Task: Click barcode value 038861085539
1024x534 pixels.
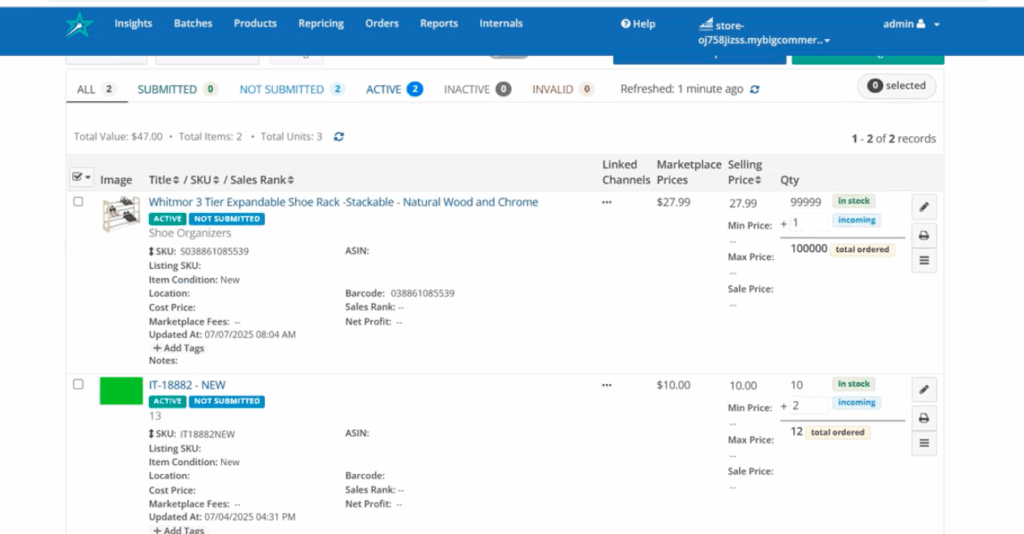Action: tap(423, 293)
